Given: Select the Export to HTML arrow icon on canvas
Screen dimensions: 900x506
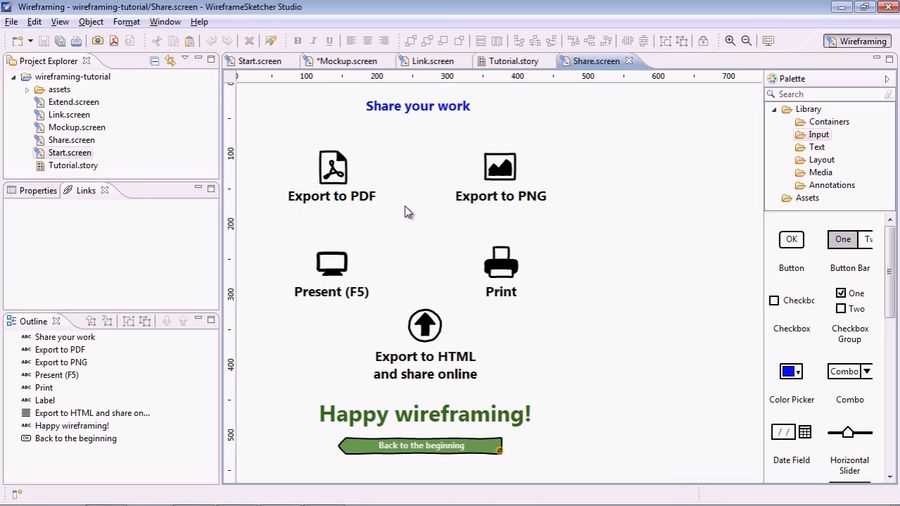Looking at the screenshot, I should coord(425,325).
